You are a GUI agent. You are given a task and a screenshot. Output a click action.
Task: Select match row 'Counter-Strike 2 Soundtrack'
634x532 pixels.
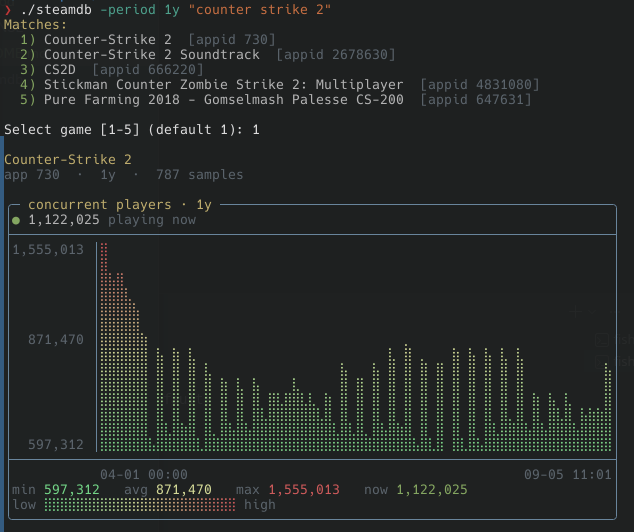click(207, 55)
